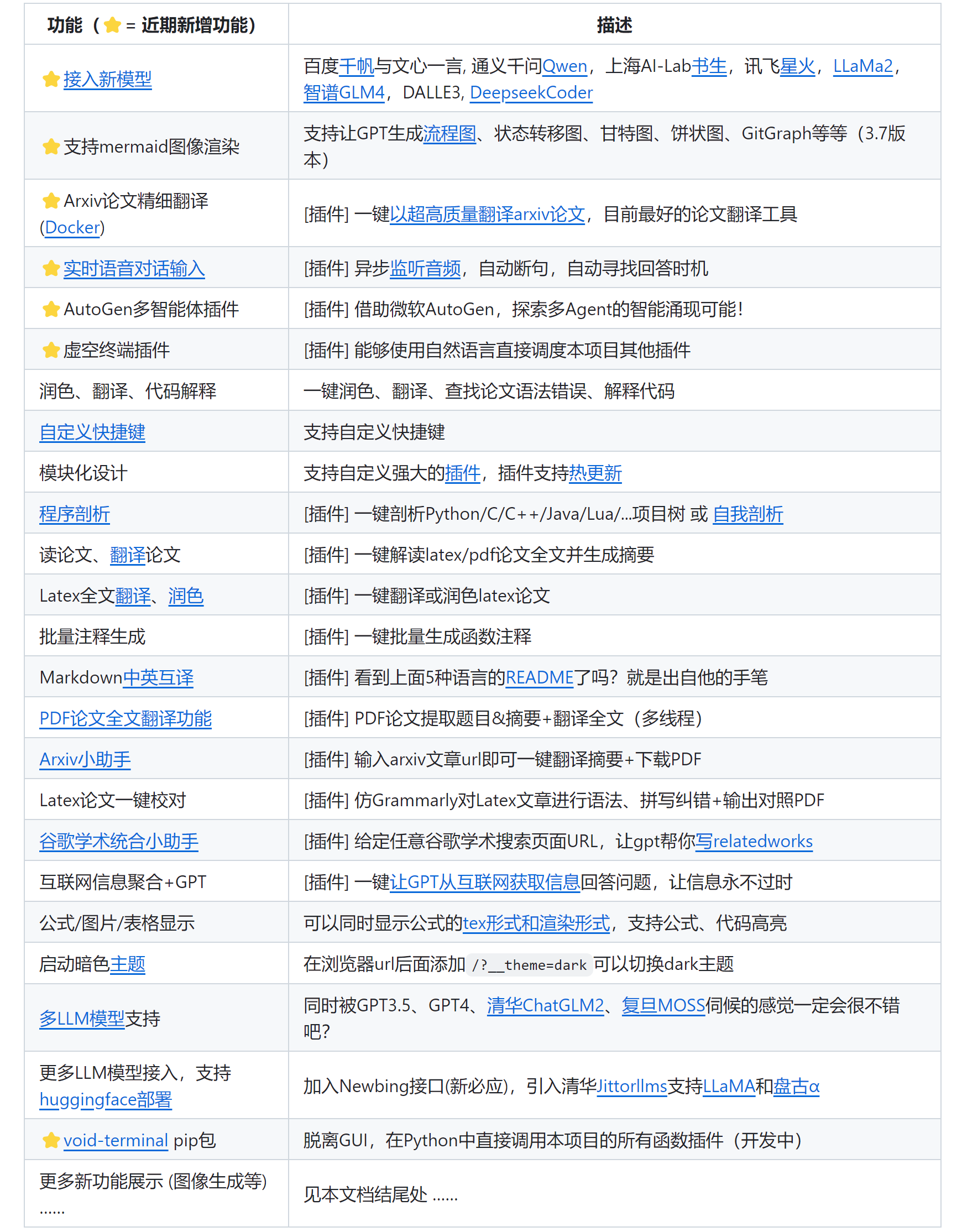This screenshot has width=962, height=1232.
Task: Click the 谷歌学术统合小助手 link
Action: point(118,841)
